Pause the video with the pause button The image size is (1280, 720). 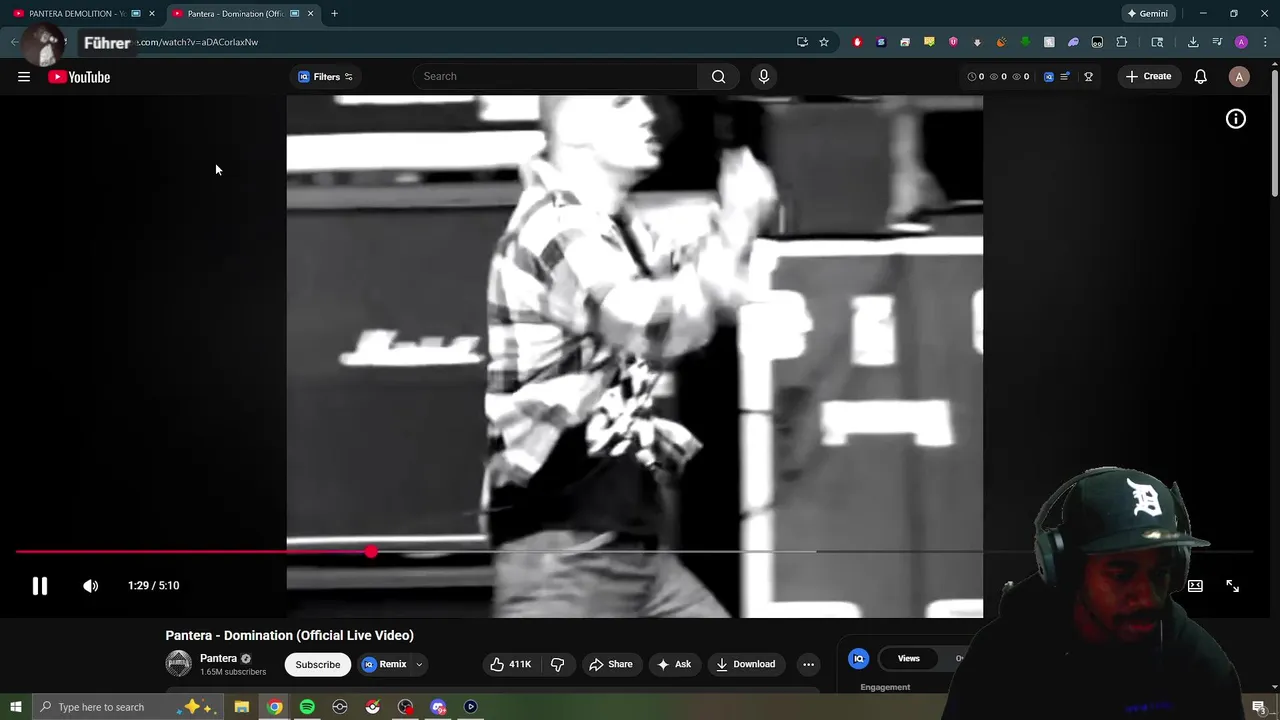pyautogui.click(x=39, y=586)
